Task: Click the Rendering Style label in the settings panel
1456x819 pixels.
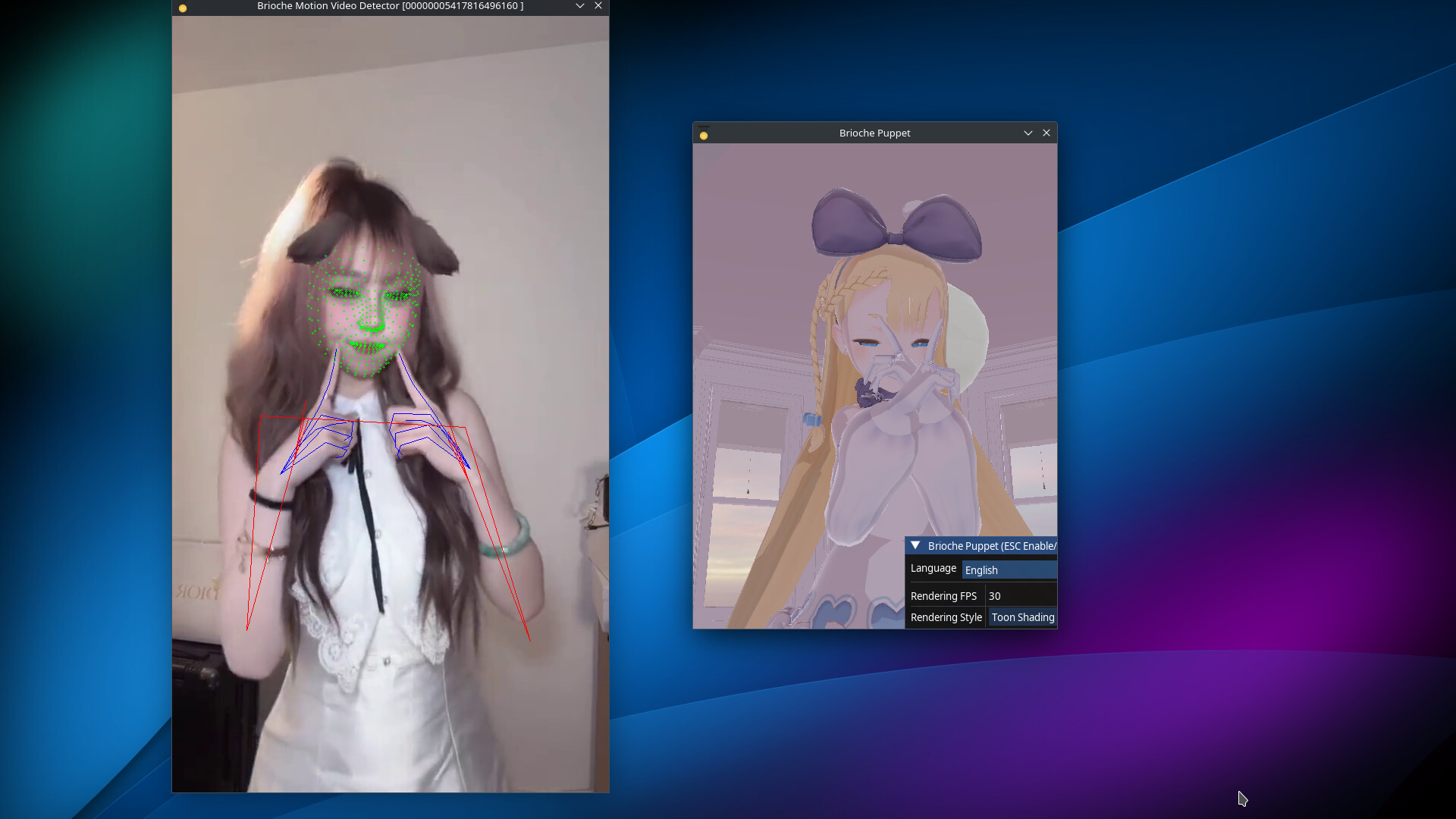Action: pyautogui.click(x=945, y=617)
